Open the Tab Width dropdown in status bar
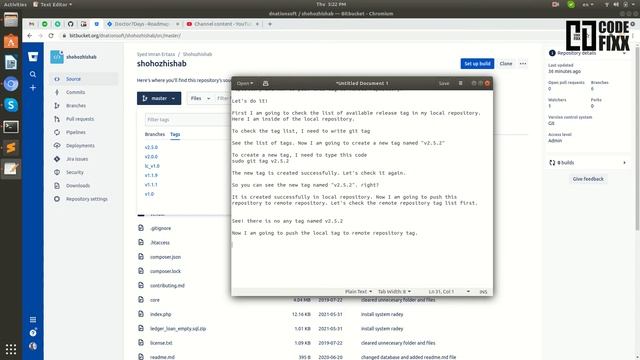Screen dimensions: 640x360 point(394,291)
